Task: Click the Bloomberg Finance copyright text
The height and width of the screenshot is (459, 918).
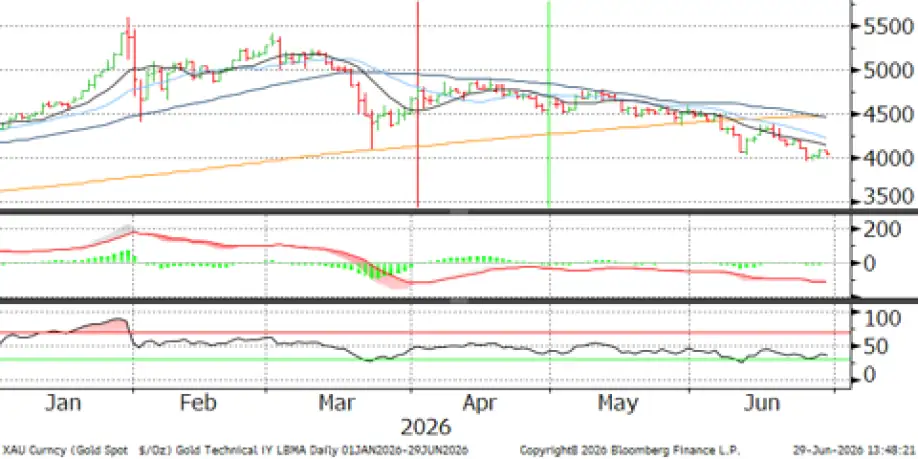Action: pyautogui.click(x=630, y=450)
